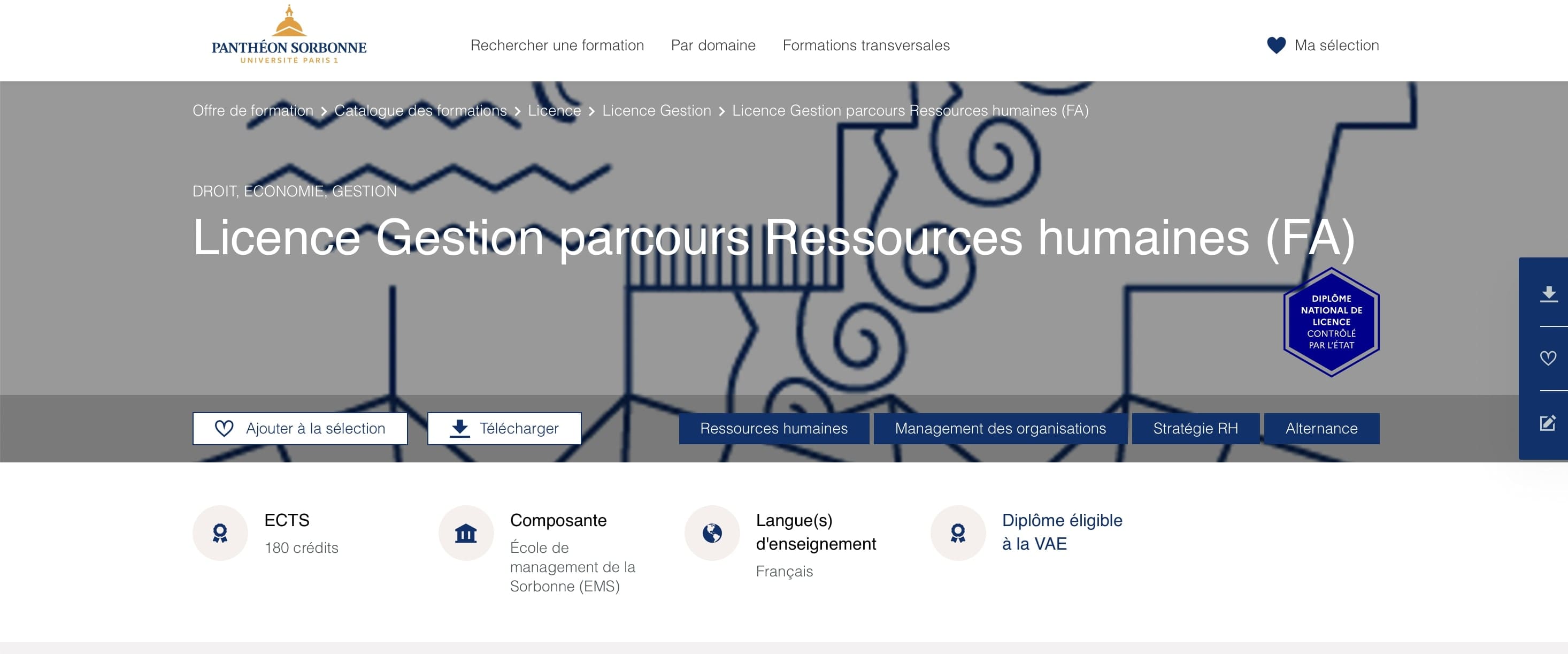1568x654 pixels.
Task: Open Rechercher une formation menu
Action: (557, 45)
